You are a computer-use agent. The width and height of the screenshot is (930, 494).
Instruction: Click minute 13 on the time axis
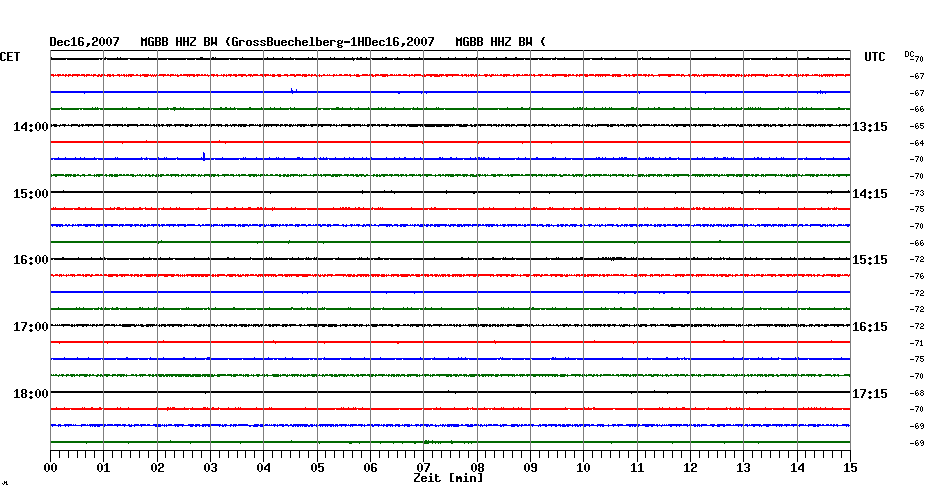[x=744, y=468]
